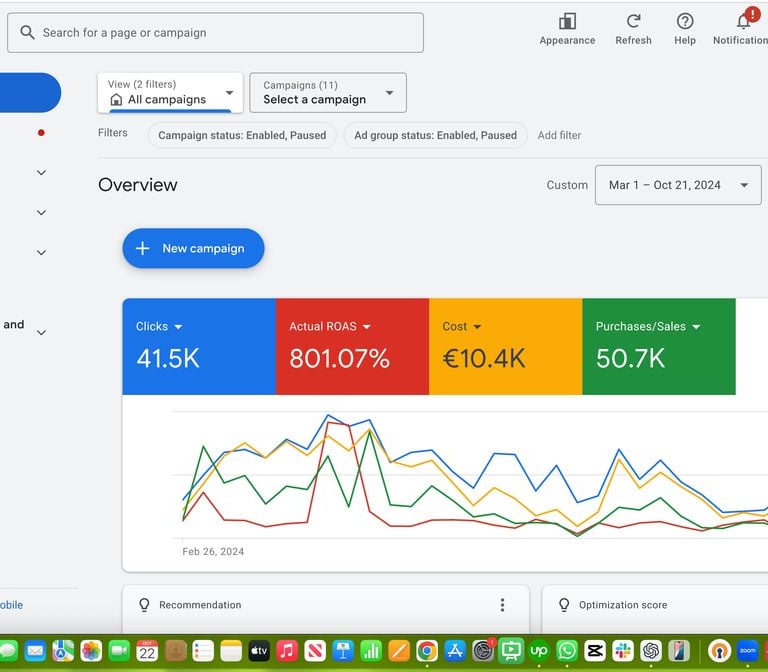Expand the sidebar section marked 'and'
The width and height of the screenshot is (768, 672).
coord(42,333)
